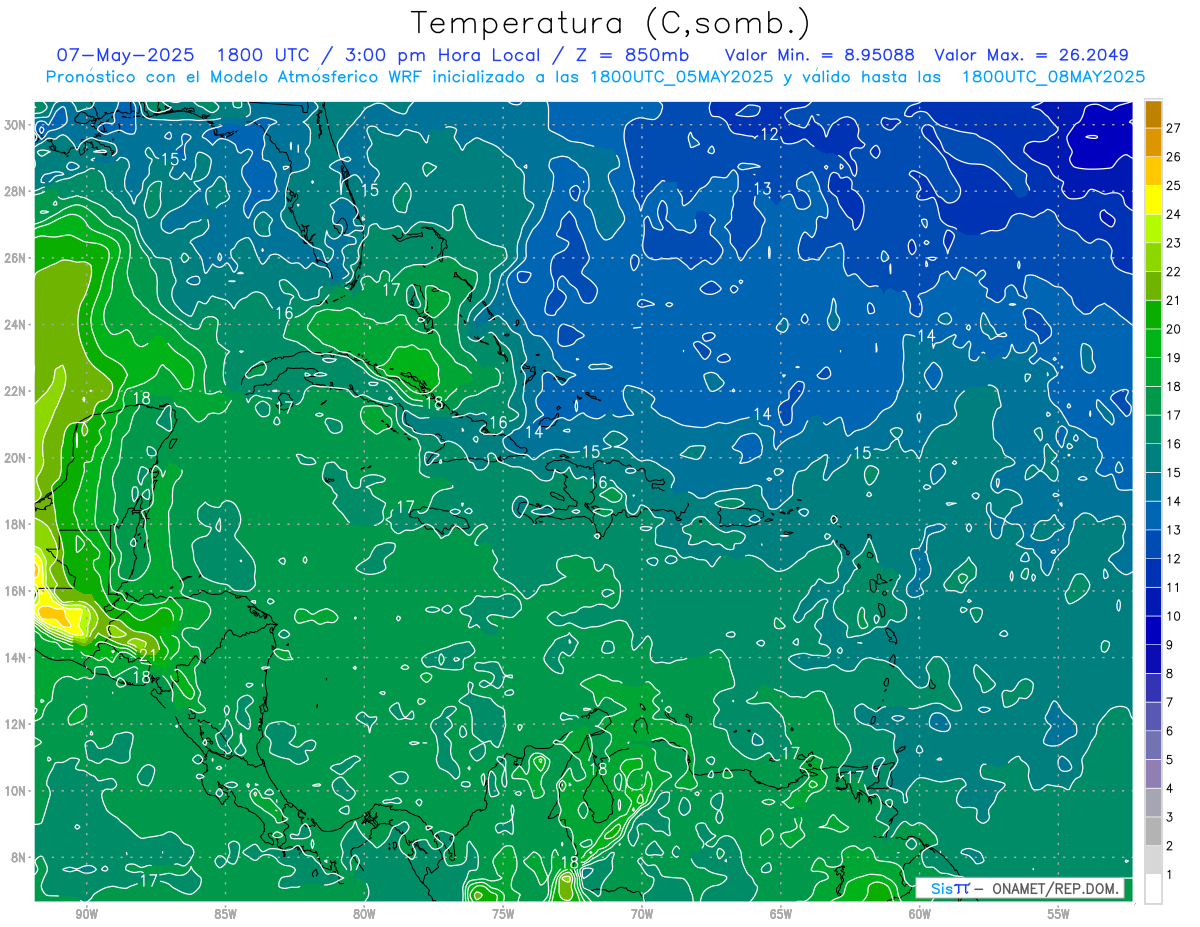Click the longitude axis label '55W'
Viewport: 1200px width, 927px height.
coord(1059,914)
